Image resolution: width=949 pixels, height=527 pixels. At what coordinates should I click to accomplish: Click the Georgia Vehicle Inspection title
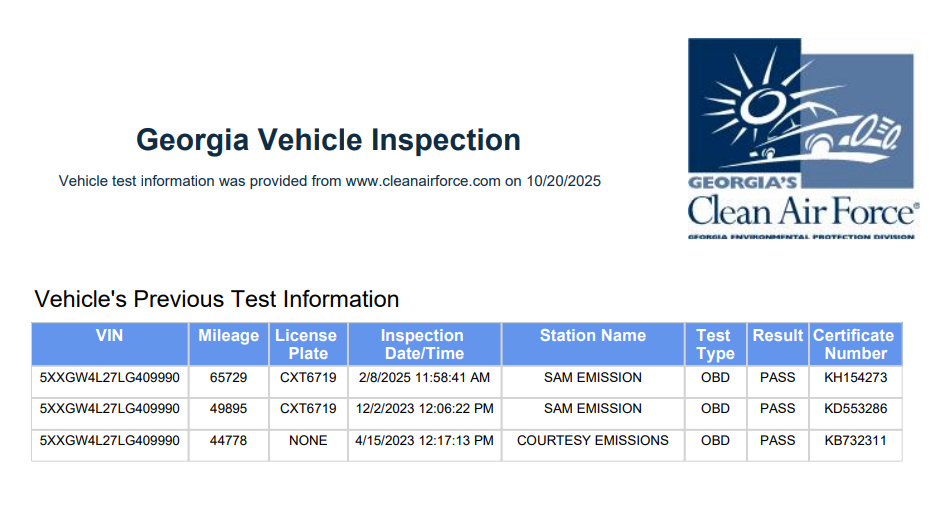(328, 140)
